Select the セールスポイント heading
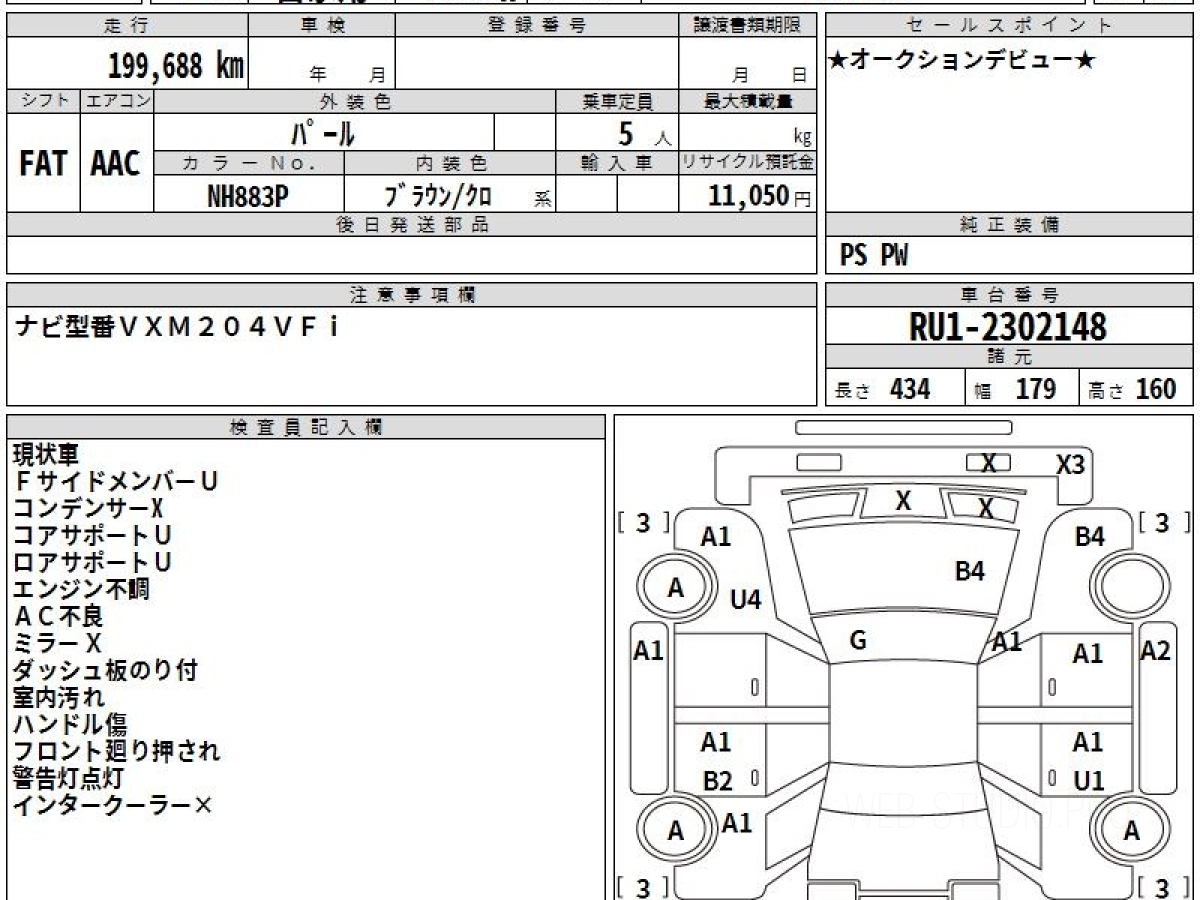 pyautogui.click(x=1009, y=26)
